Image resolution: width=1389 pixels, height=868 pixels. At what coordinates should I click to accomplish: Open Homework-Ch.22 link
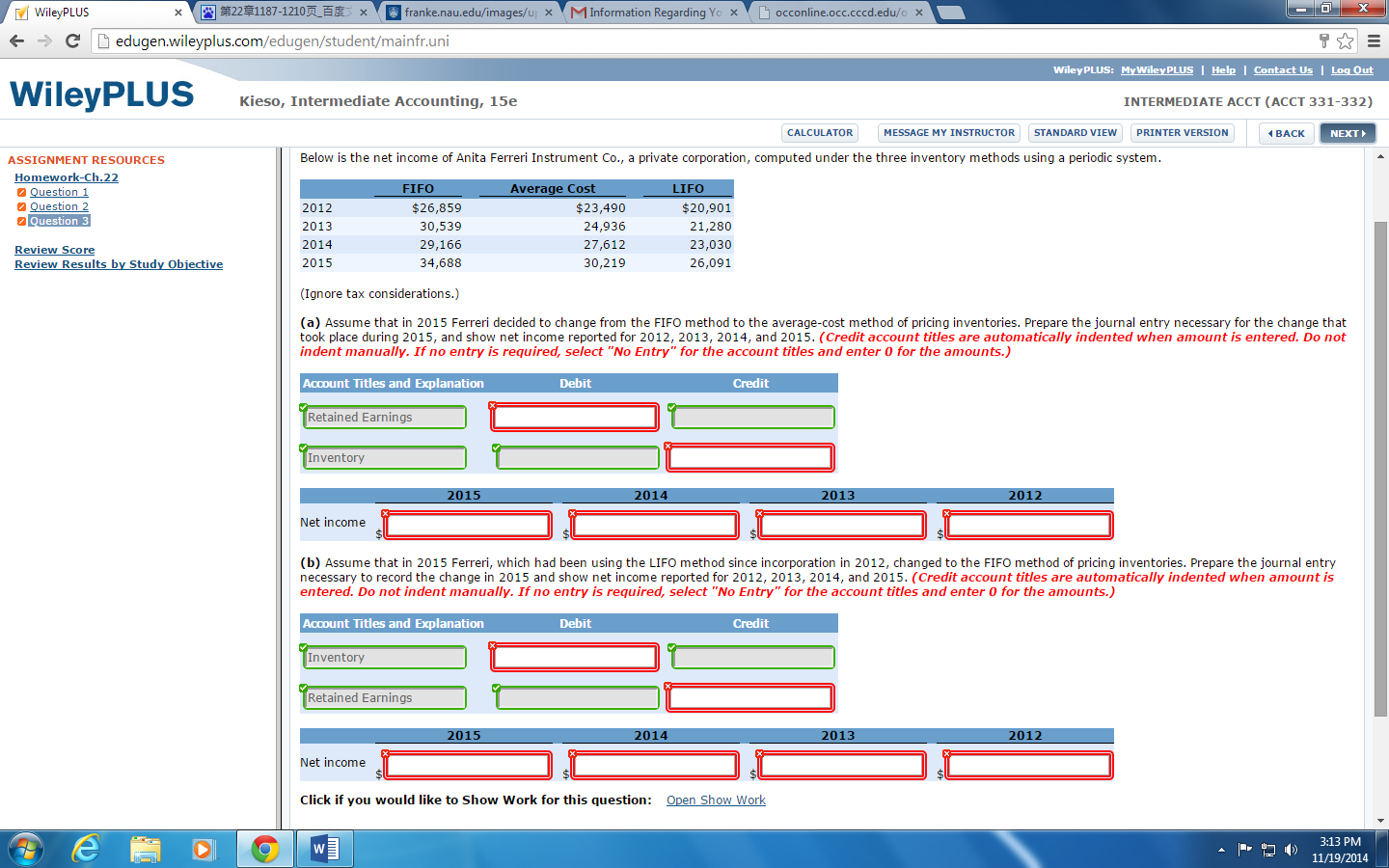pos(67,177)
